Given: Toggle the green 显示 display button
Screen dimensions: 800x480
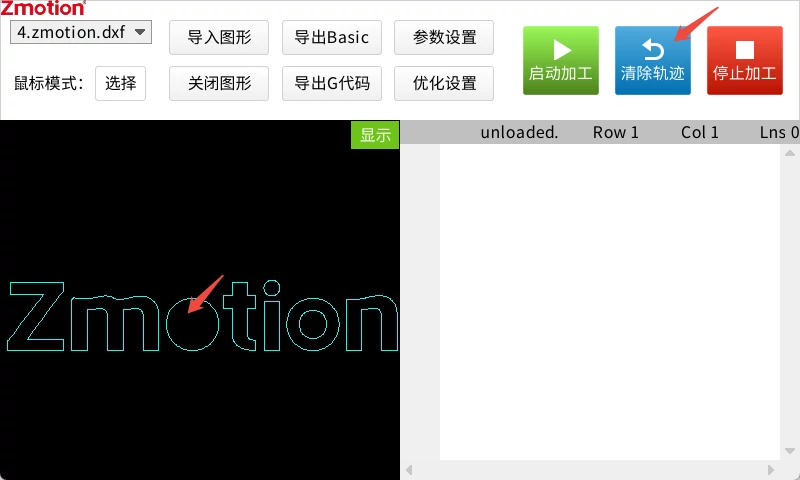Looking at the screenshot, I should [x=375, y=135].
